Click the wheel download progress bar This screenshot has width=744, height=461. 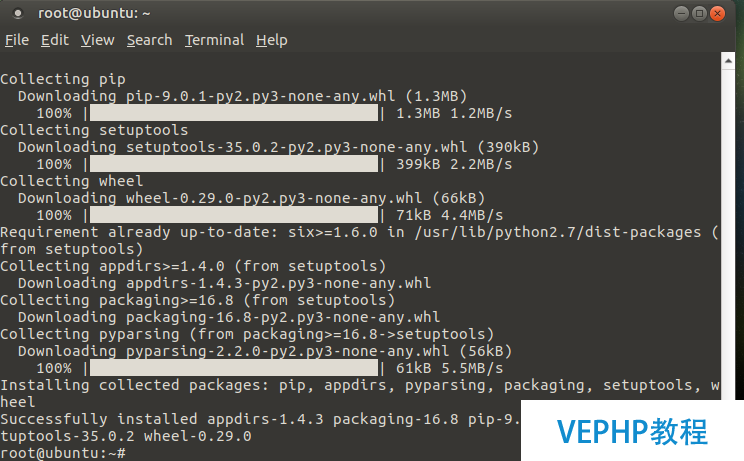(x=234, y=215)
